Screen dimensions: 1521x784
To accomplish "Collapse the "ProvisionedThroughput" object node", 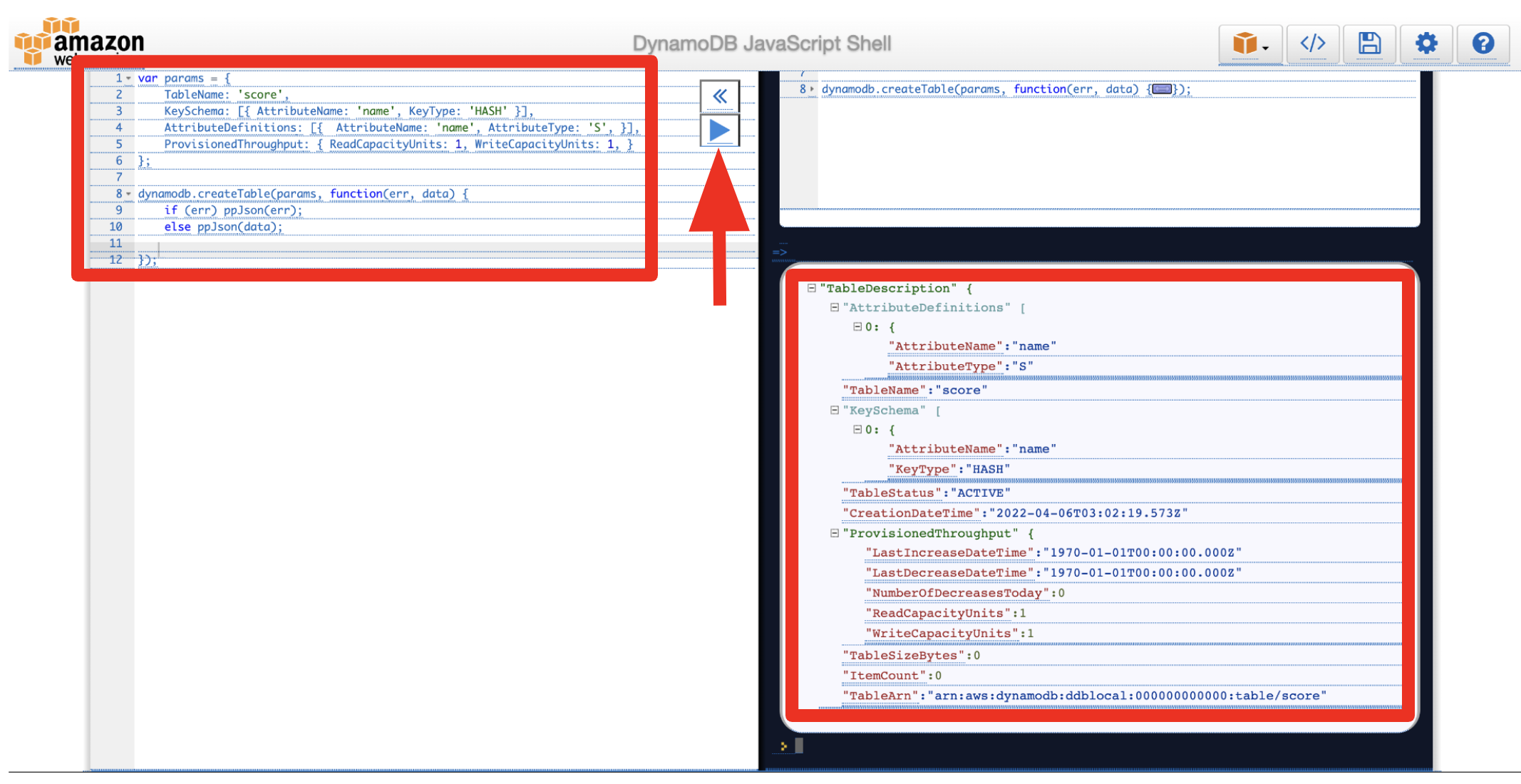I will click(x=834, y=533).
